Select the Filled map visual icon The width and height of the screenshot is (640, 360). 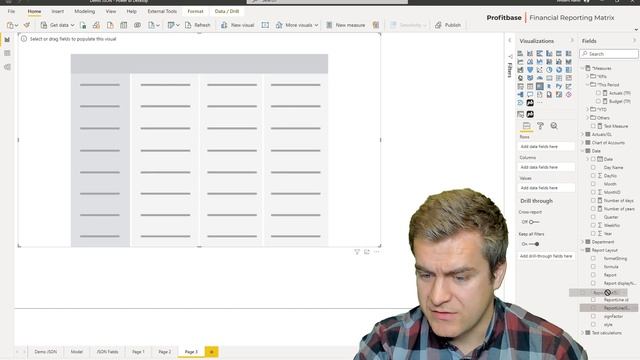530,78
